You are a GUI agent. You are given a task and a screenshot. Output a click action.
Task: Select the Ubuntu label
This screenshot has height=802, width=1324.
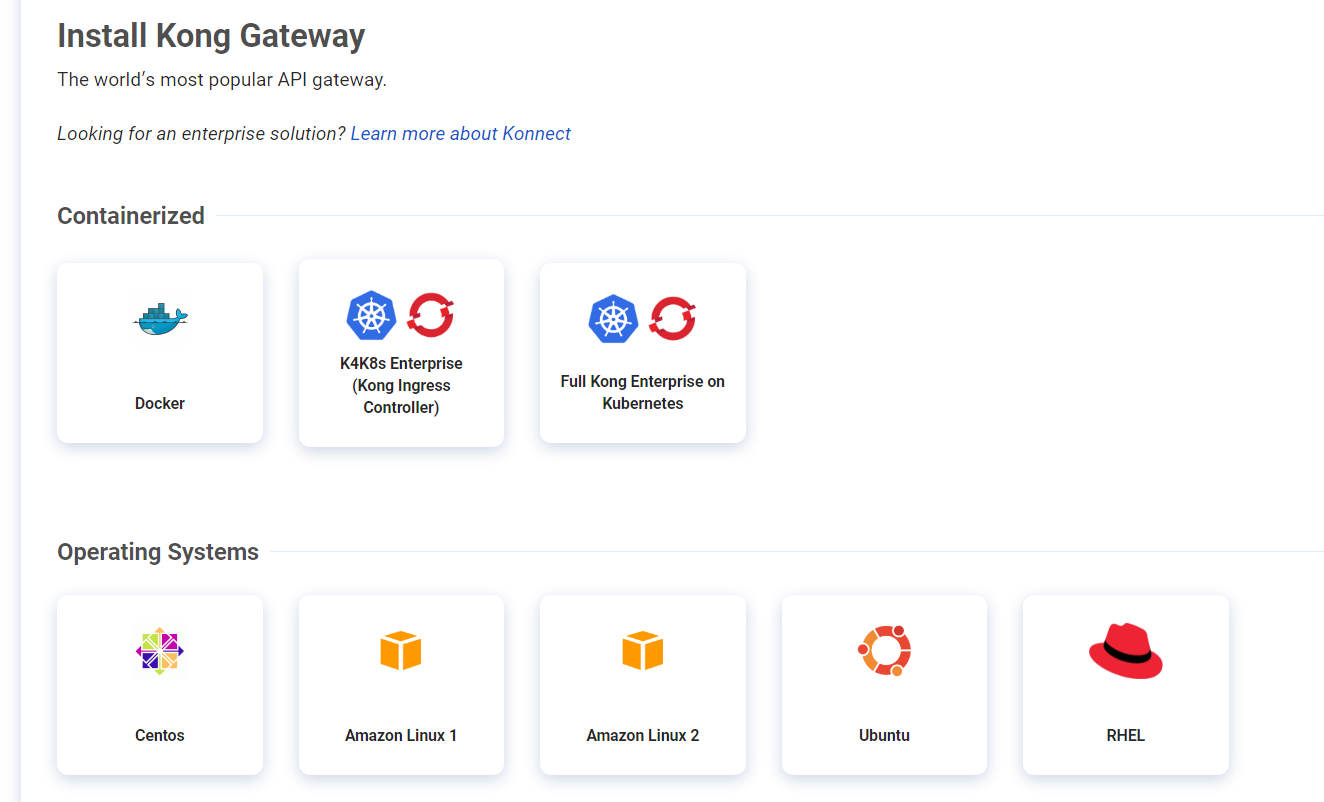884,735
